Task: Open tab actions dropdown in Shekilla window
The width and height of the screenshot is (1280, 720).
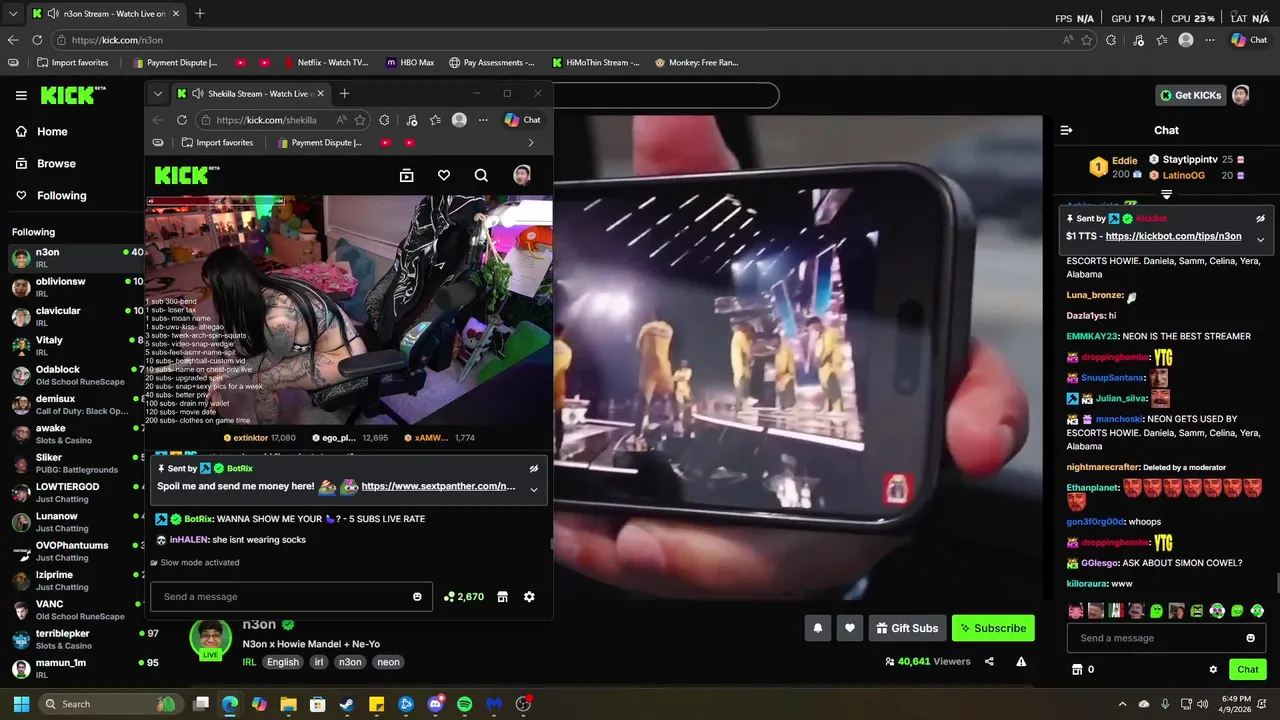Action: click(157, 93)
